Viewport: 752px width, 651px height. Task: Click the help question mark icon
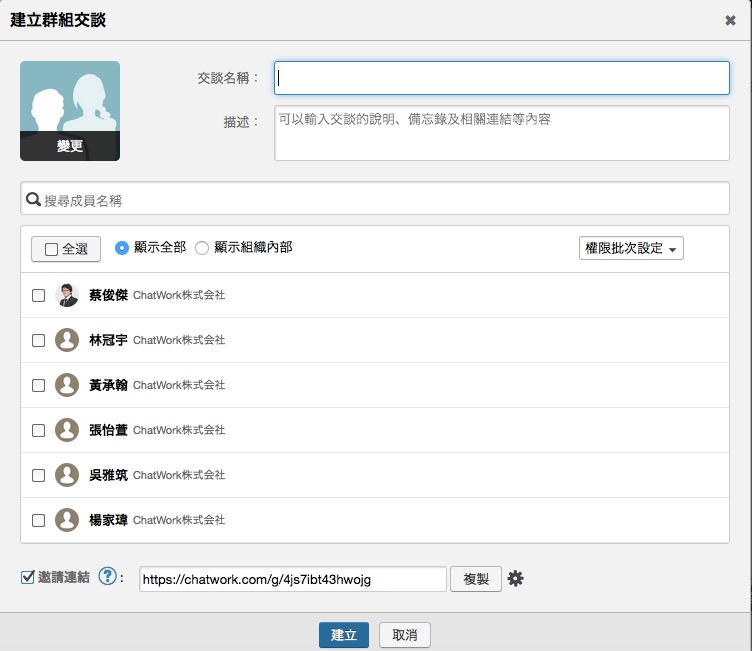pyautogui.click(x=108, y=578)
